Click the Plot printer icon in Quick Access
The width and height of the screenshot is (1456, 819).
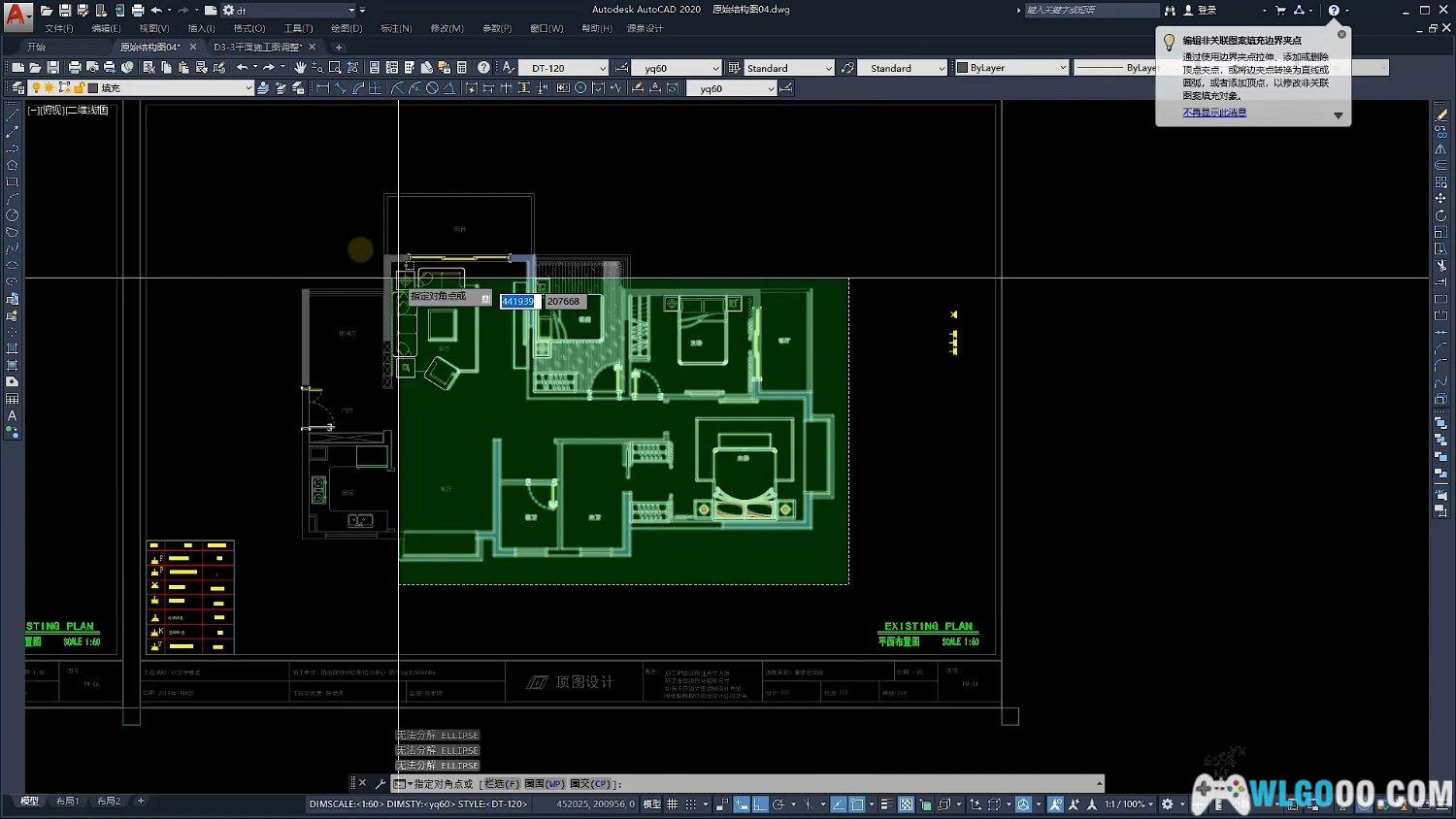click(x=137, y=11)
